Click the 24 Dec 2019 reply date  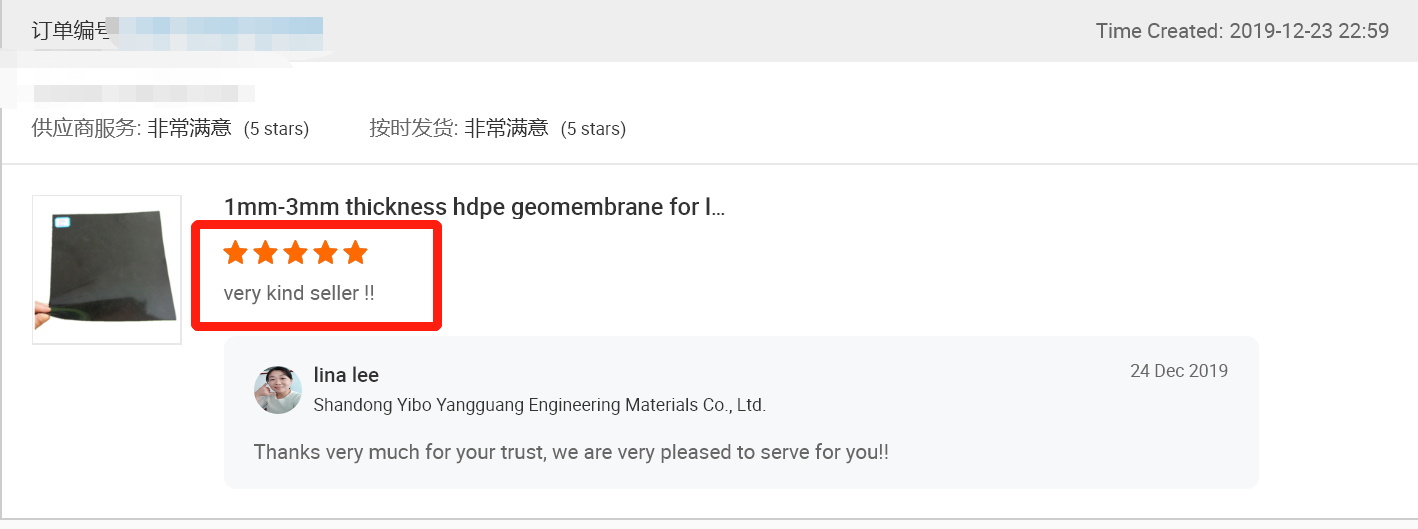coord(1179,371)
